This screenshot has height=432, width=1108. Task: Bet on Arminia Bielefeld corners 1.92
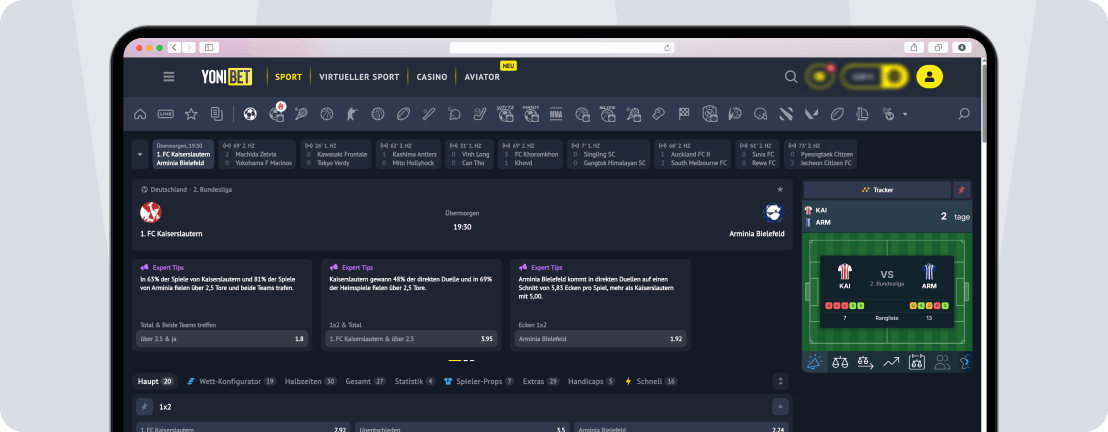pos(600,339)
